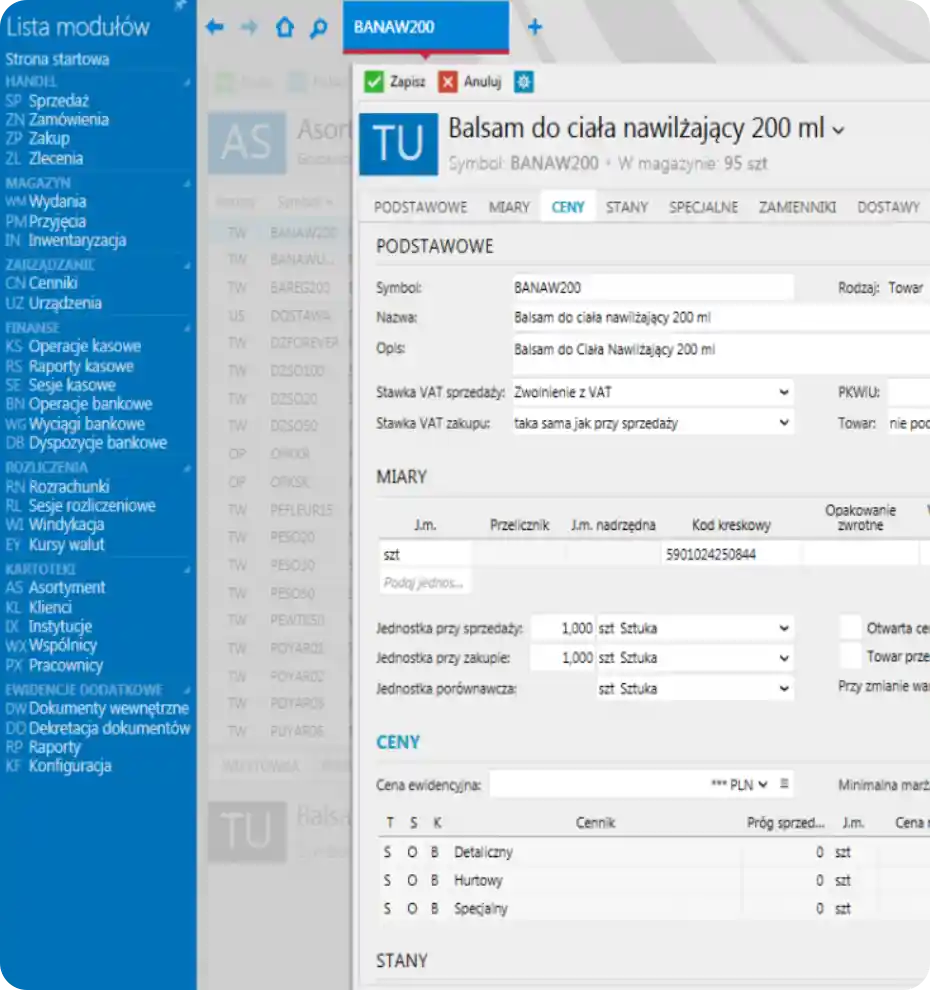Click inside the Nazwa input field

tap(721, 318)
